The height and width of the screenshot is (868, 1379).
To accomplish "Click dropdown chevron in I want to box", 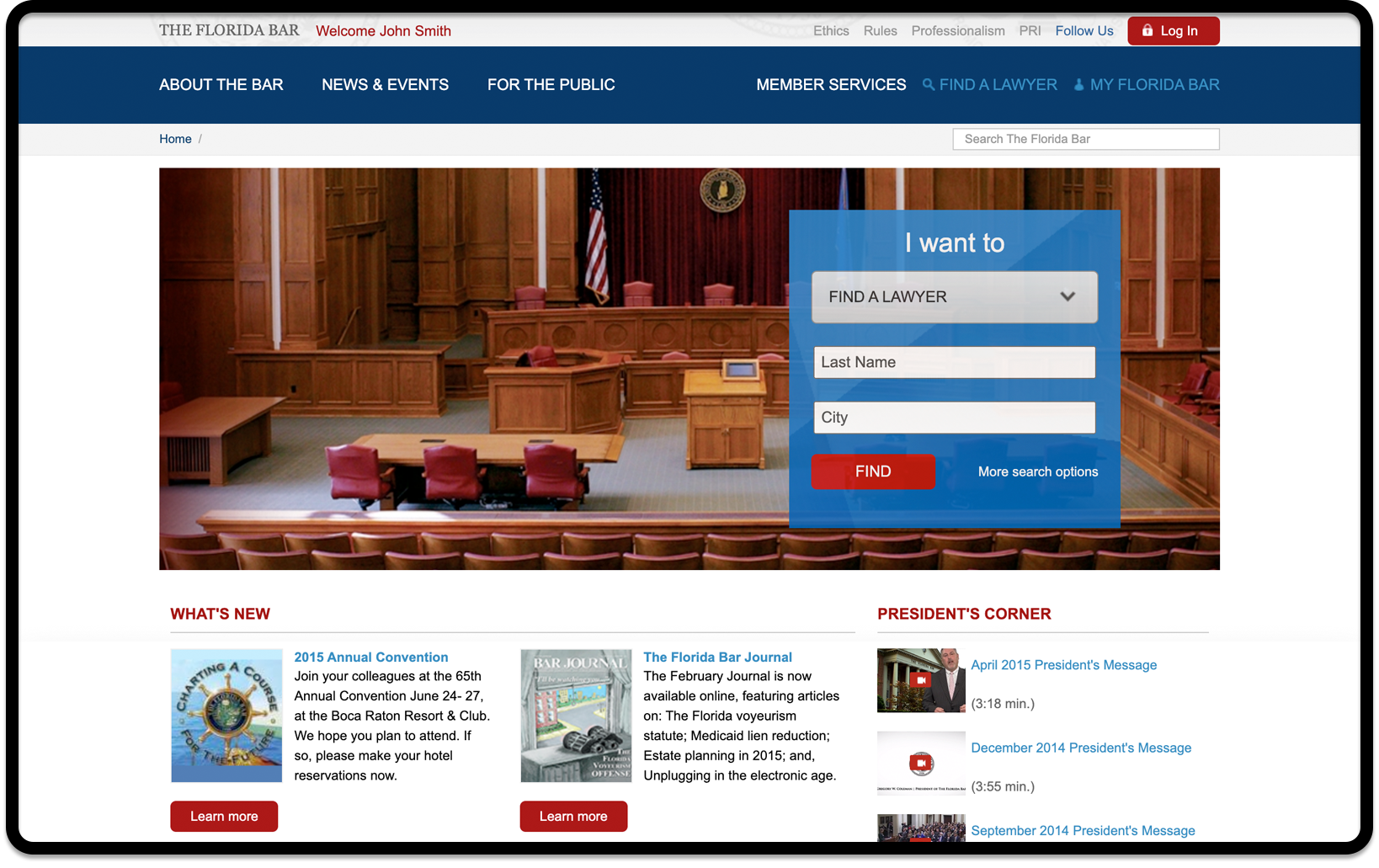I will (x=1068, y=296).
